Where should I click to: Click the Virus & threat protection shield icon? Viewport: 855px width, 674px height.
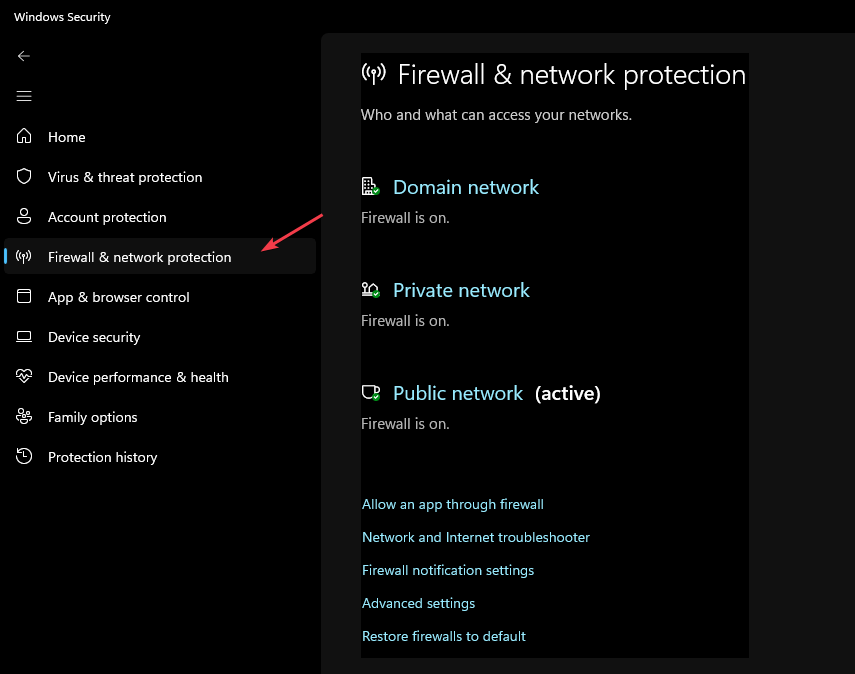(24, 176)
